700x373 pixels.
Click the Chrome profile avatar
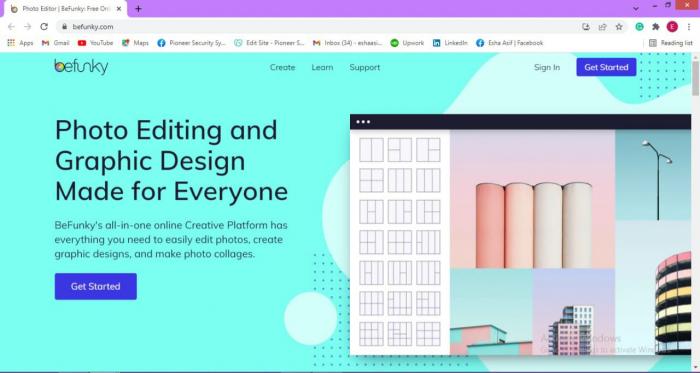tap(672, 27)
